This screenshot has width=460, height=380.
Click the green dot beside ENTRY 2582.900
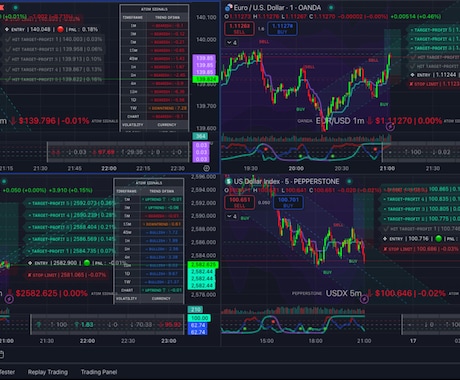click(87, 263)
